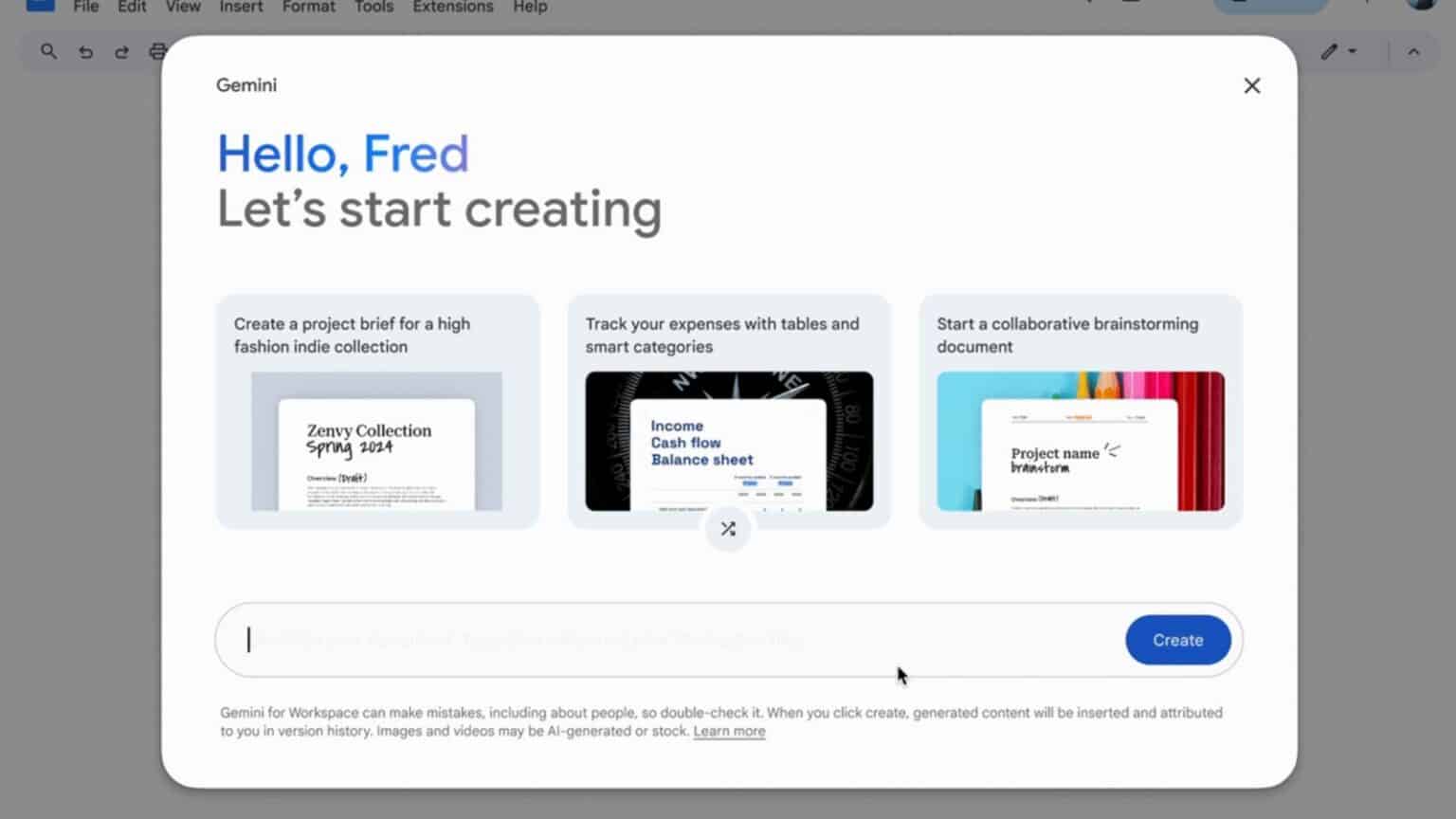
Task: Undo the last action
Action: (x=86, y=51)
